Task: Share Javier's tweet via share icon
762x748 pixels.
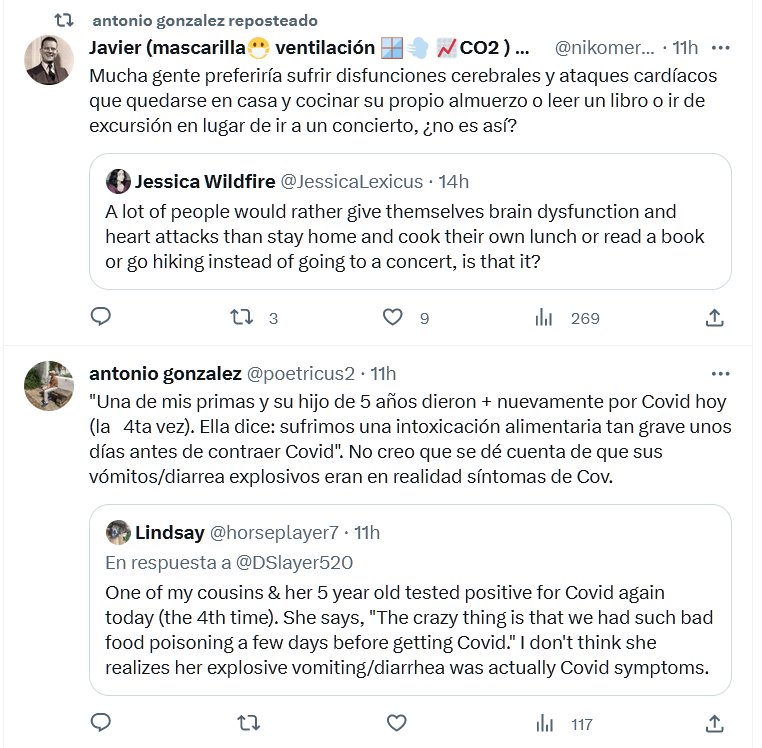Action: point(715,318)
